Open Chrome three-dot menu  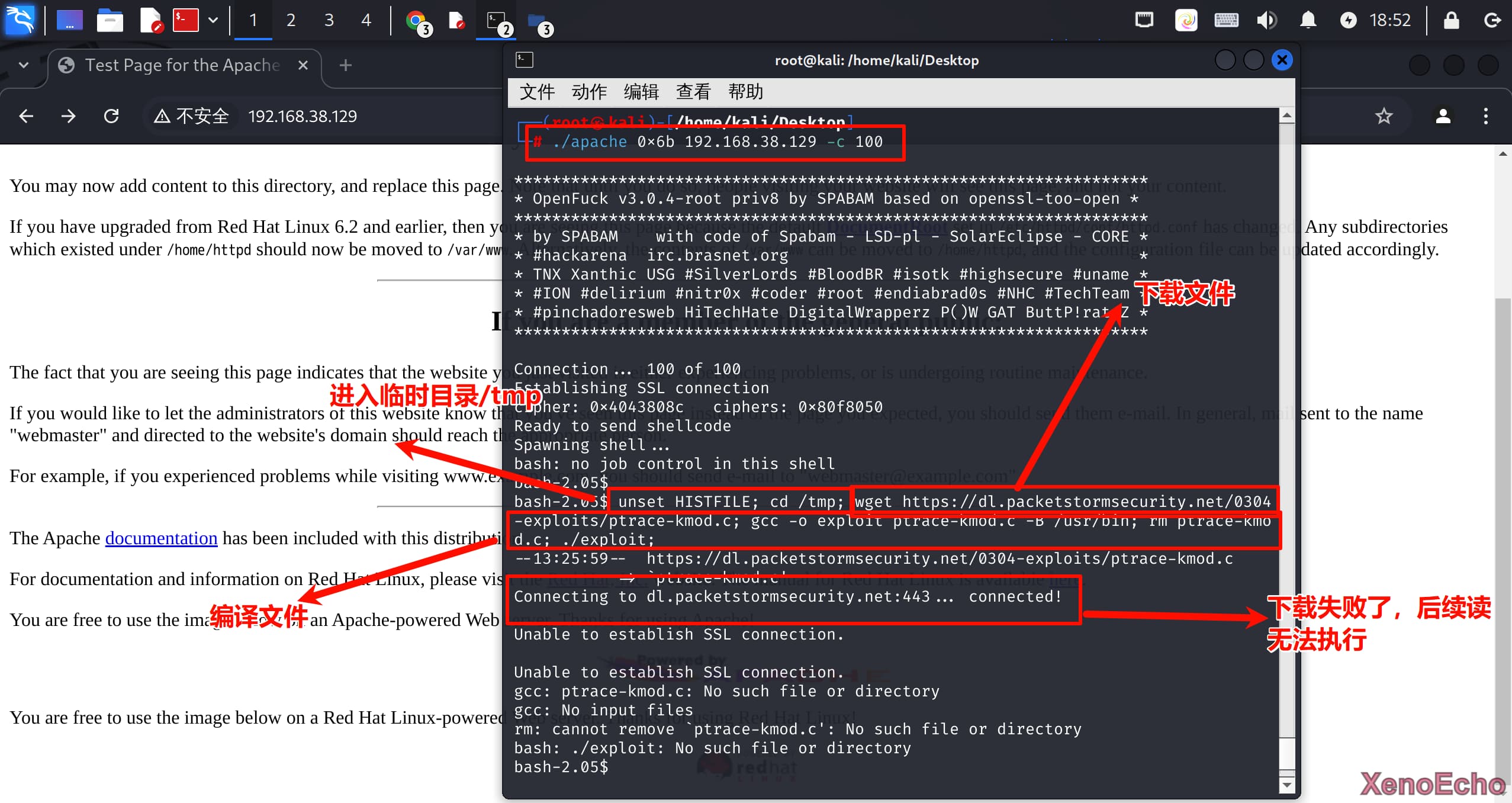coord(1485,116)
